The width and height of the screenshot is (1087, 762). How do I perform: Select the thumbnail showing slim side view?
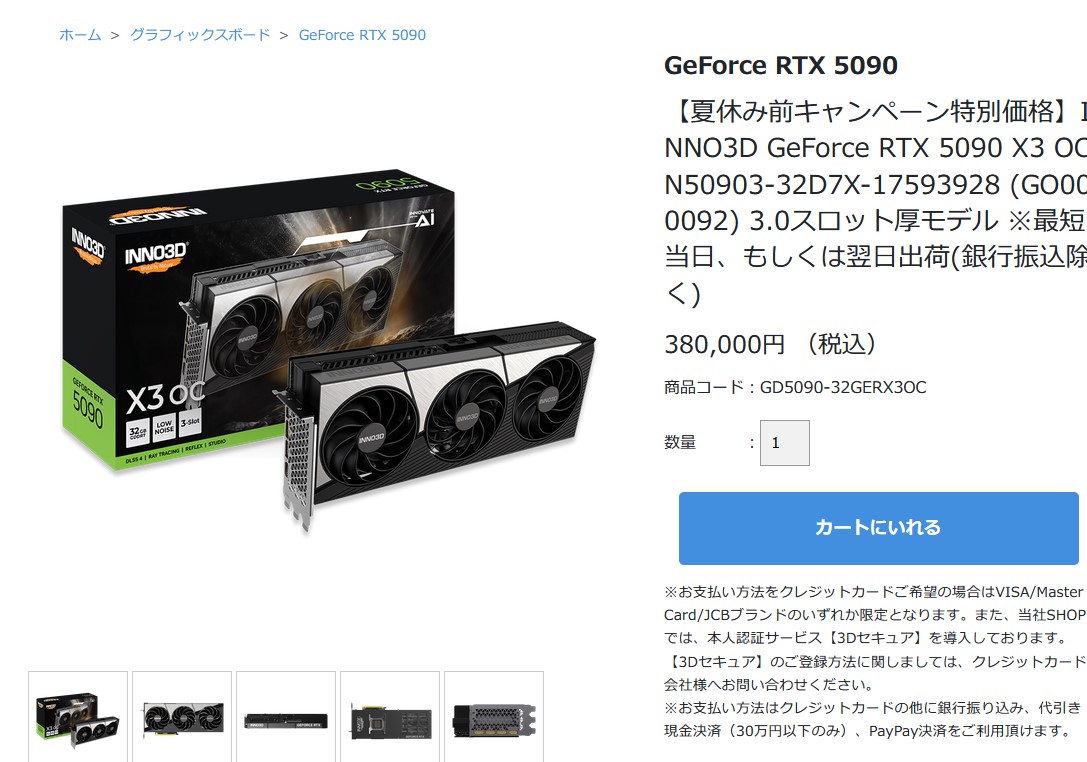[x=286, y=717]
